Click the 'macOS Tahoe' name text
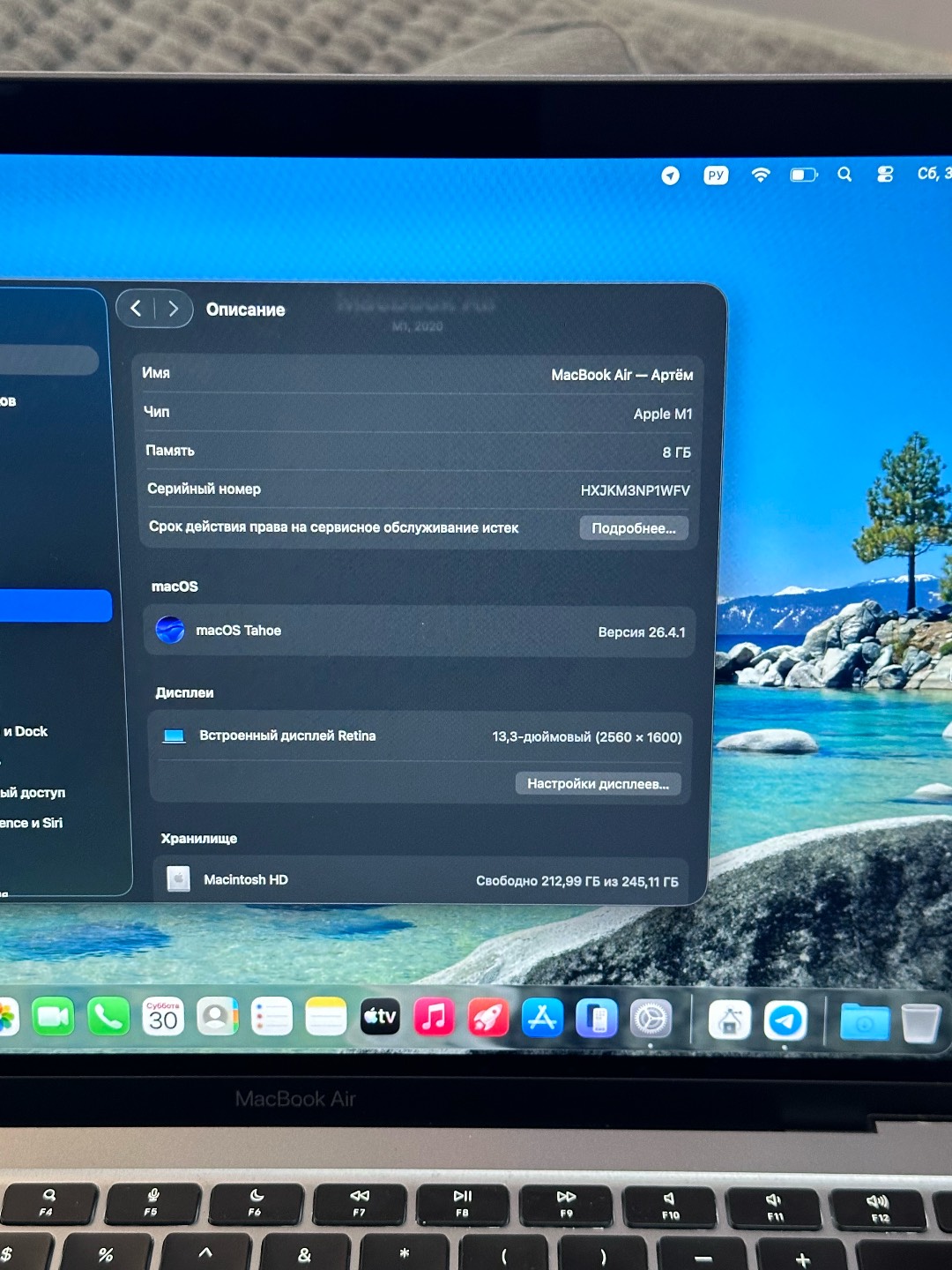Screen dimensions: 952x1270 239,631
